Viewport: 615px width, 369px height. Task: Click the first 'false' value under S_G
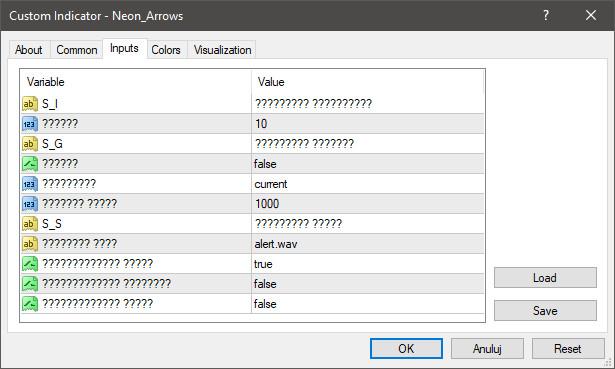pos(368,164)
